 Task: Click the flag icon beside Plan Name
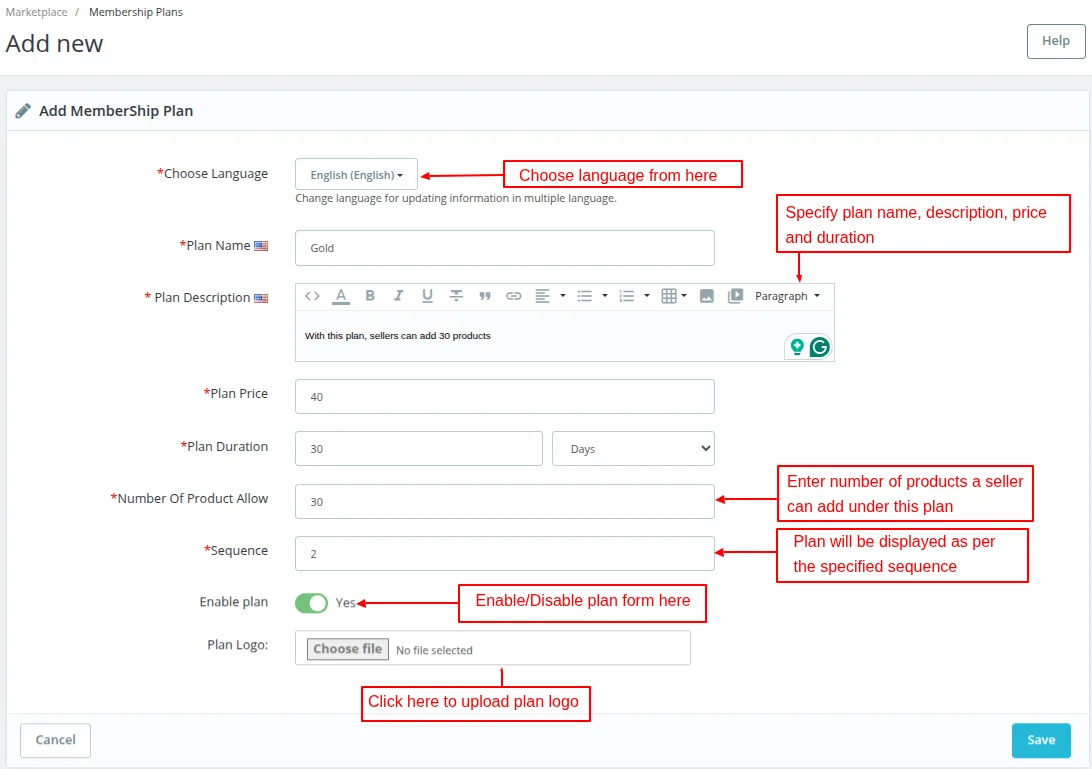[x=261, y=246]
